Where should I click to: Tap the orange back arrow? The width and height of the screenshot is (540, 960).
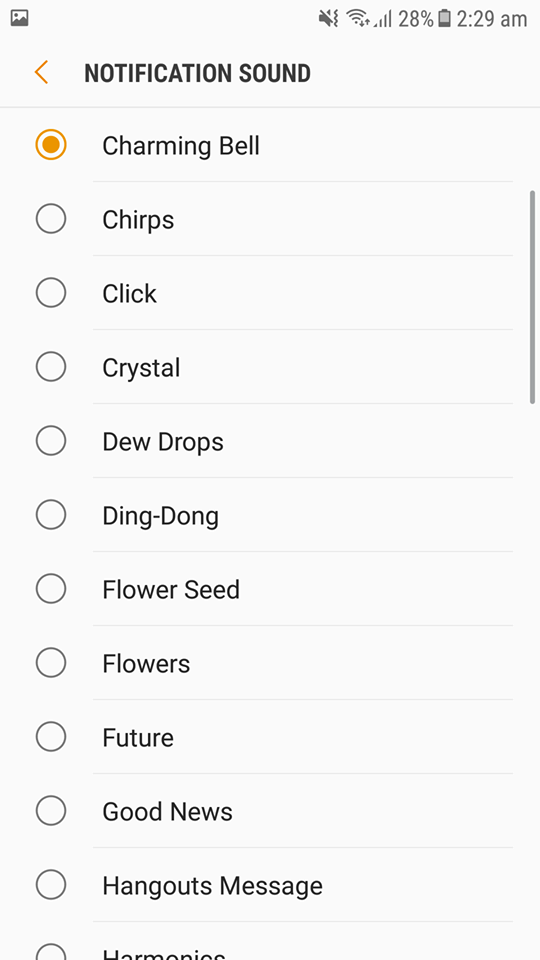(41, 73)
